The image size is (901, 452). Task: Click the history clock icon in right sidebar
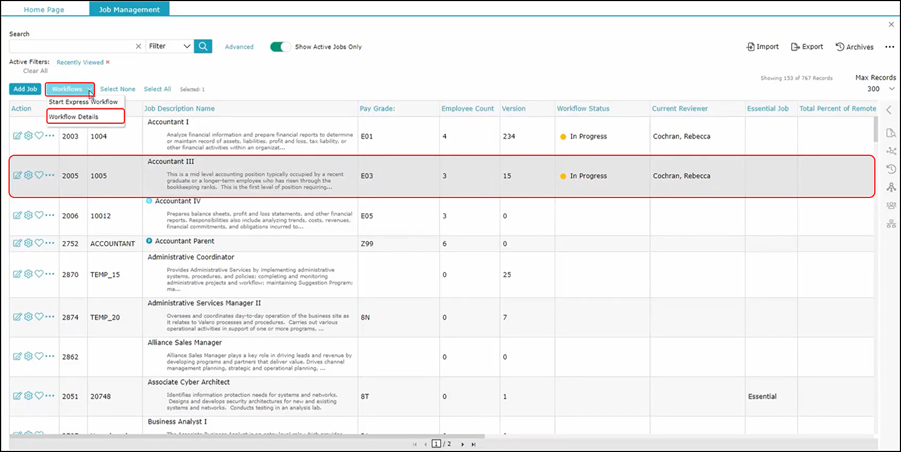[x=891, y=169]
